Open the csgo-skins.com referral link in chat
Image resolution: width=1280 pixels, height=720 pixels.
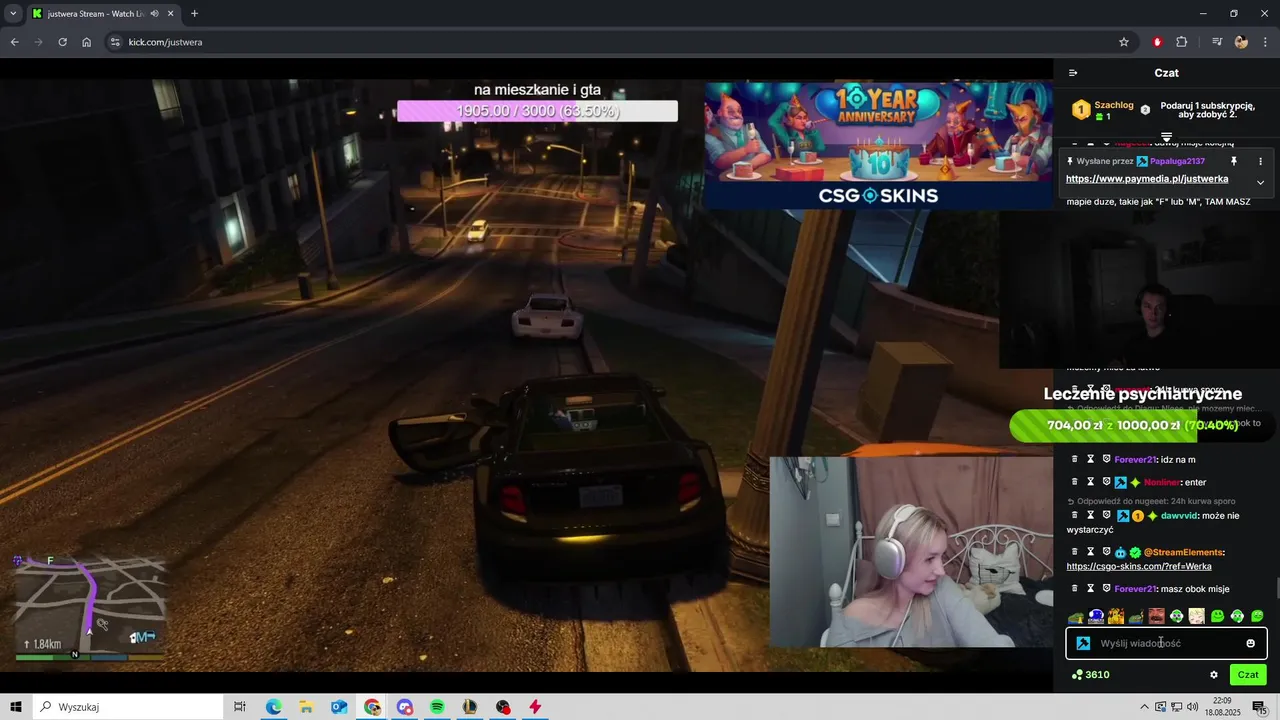pyautogui.click(x=1139, y=566)
